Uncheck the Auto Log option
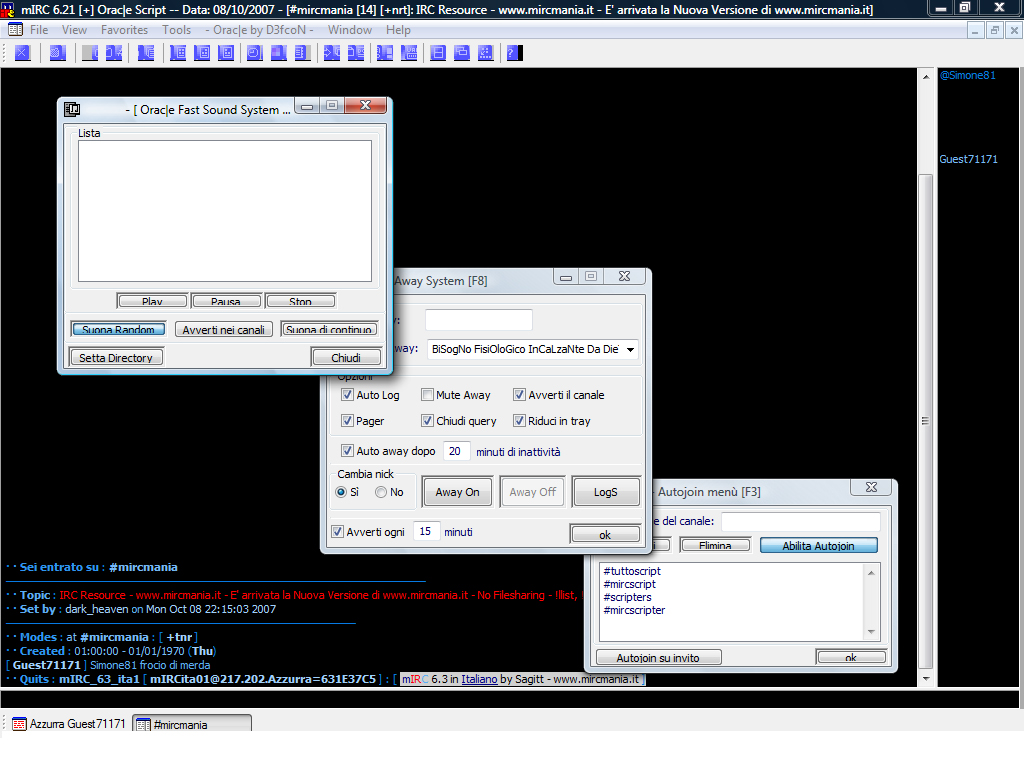The width and height of the screenshot is (1024, 768). [x=348, y=395]
